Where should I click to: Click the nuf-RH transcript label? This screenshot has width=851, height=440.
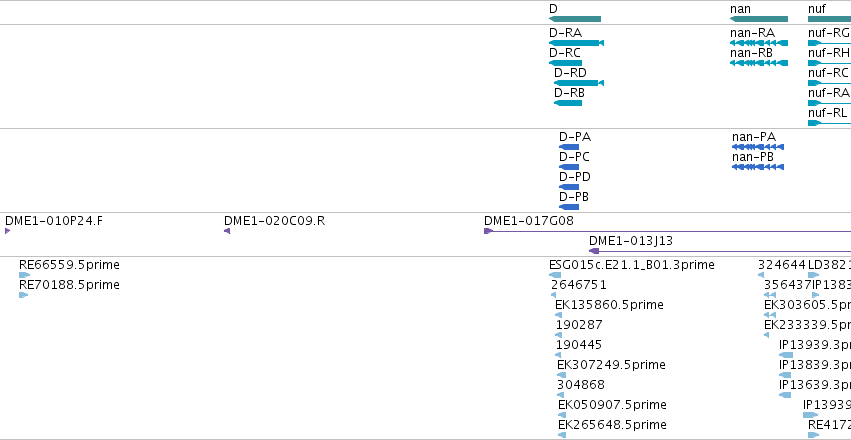coord(829,53)
